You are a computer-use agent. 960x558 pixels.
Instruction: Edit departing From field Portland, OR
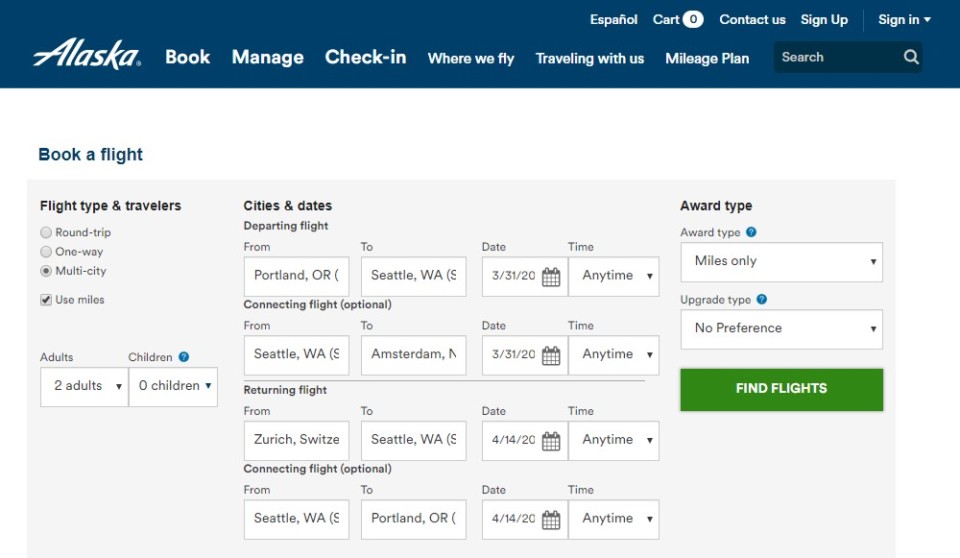[x=296, y=276]
